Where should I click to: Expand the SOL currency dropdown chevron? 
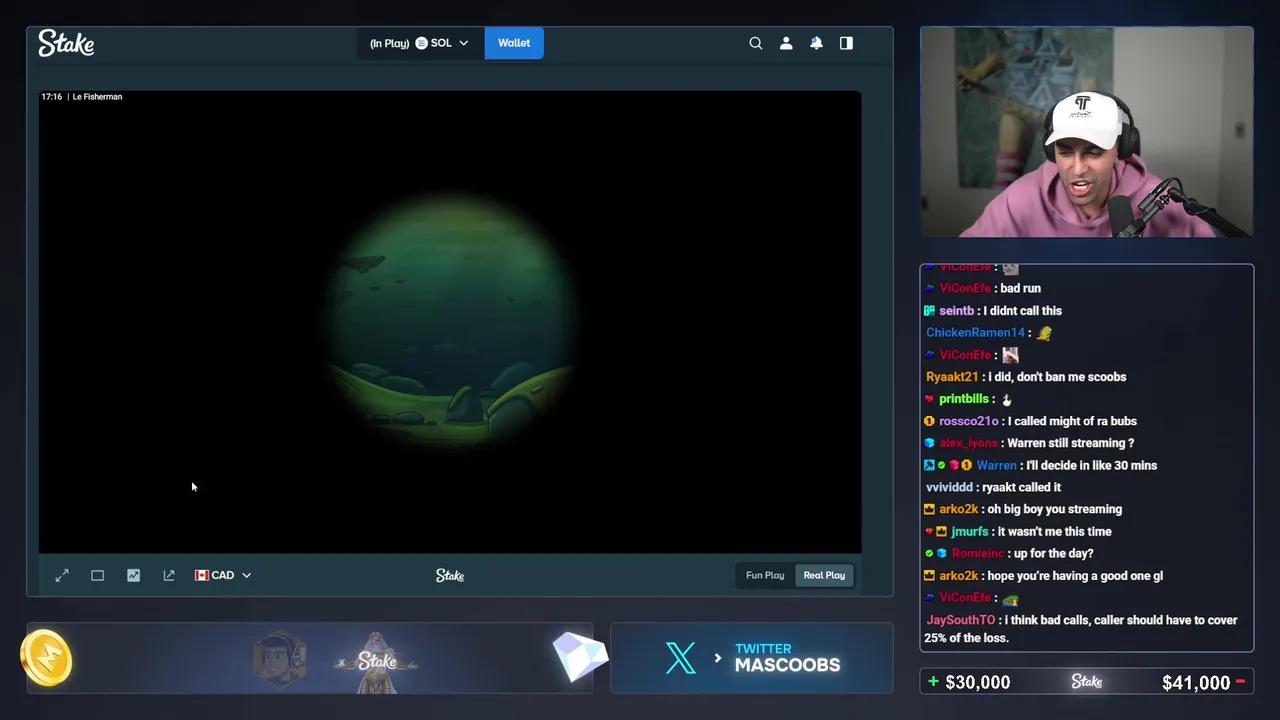(462, 43)
